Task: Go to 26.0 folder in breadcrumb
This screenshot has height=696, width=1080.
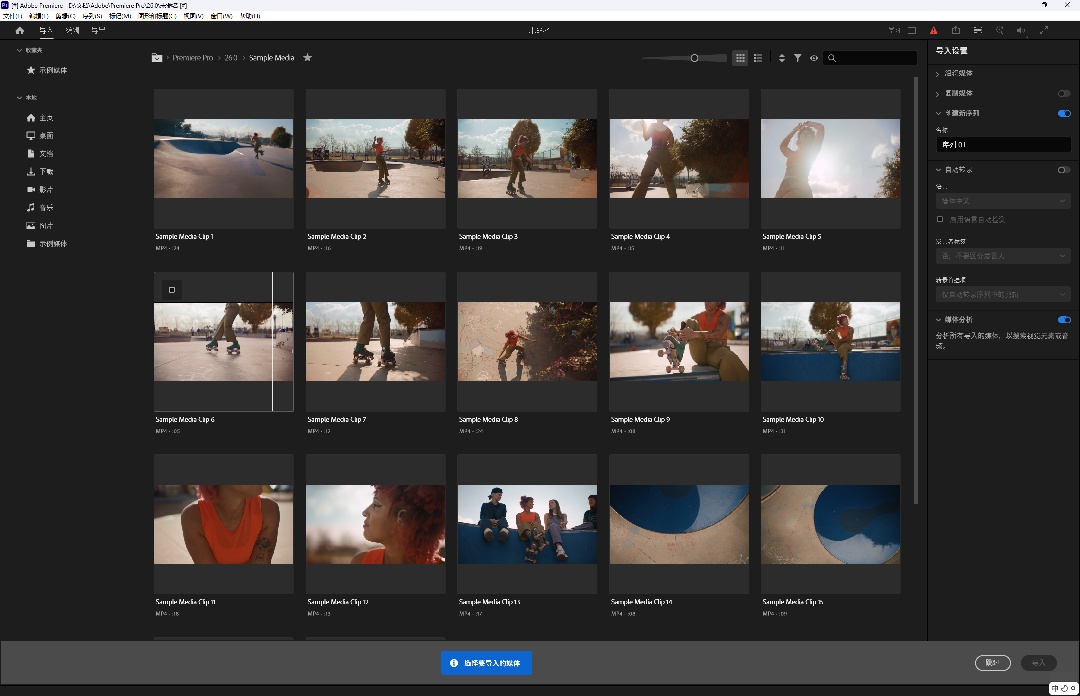Action: (x=231, y=58)
